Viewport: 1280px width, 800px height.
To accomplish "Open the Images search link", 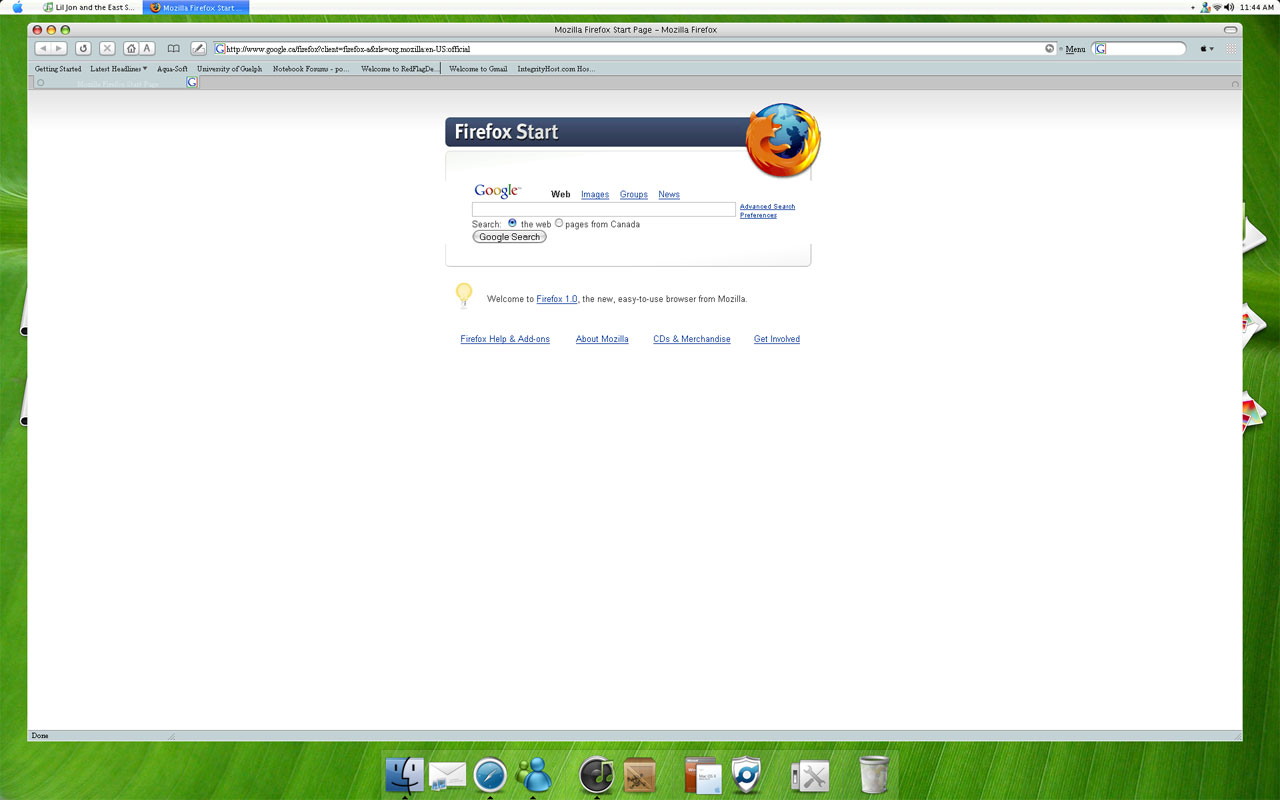I will [595, 195].
